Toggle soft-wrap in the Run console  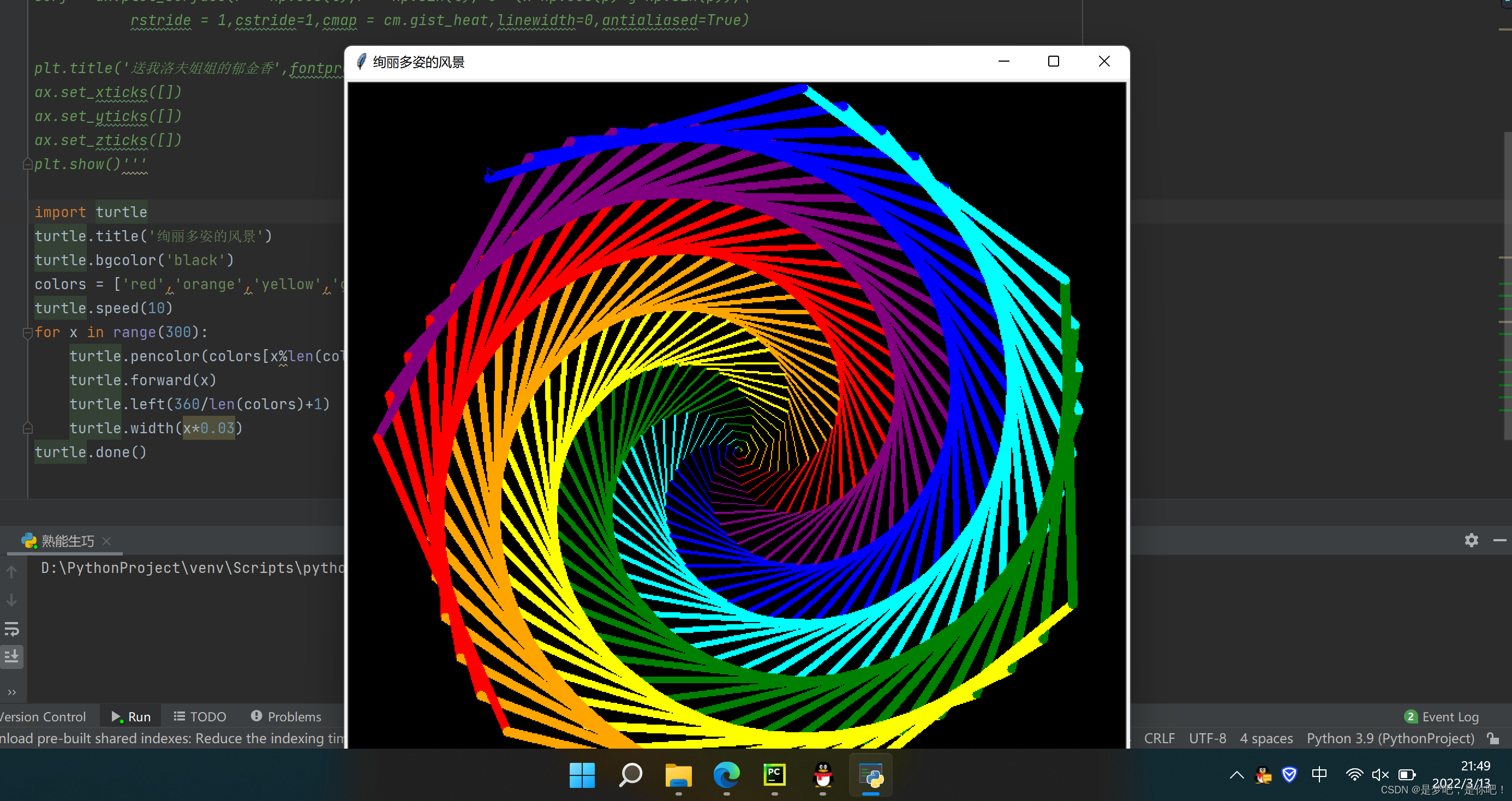pos(12,629)
